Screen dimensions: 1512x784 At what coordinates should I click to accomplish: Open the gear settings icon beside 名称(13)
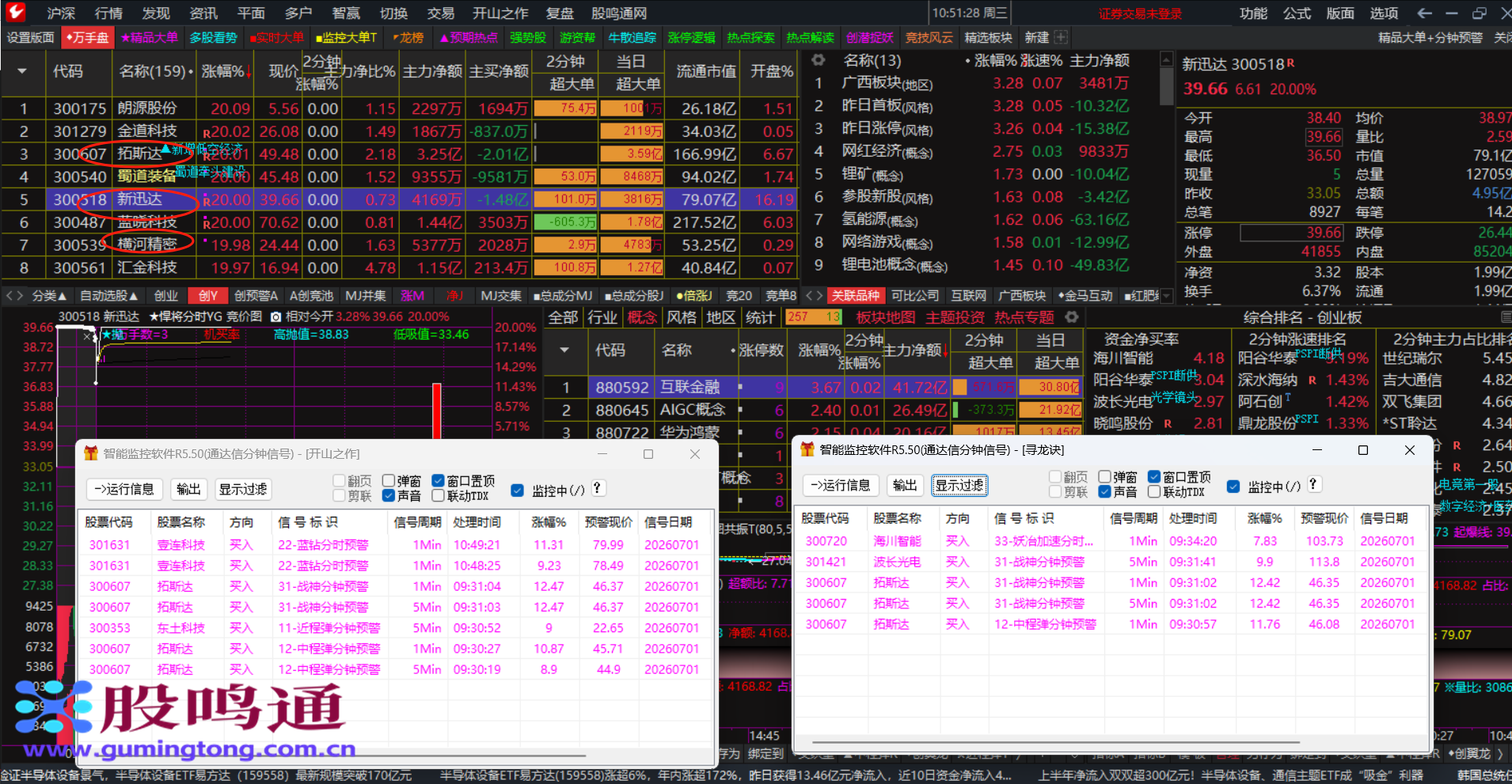(x=819, y=60)
